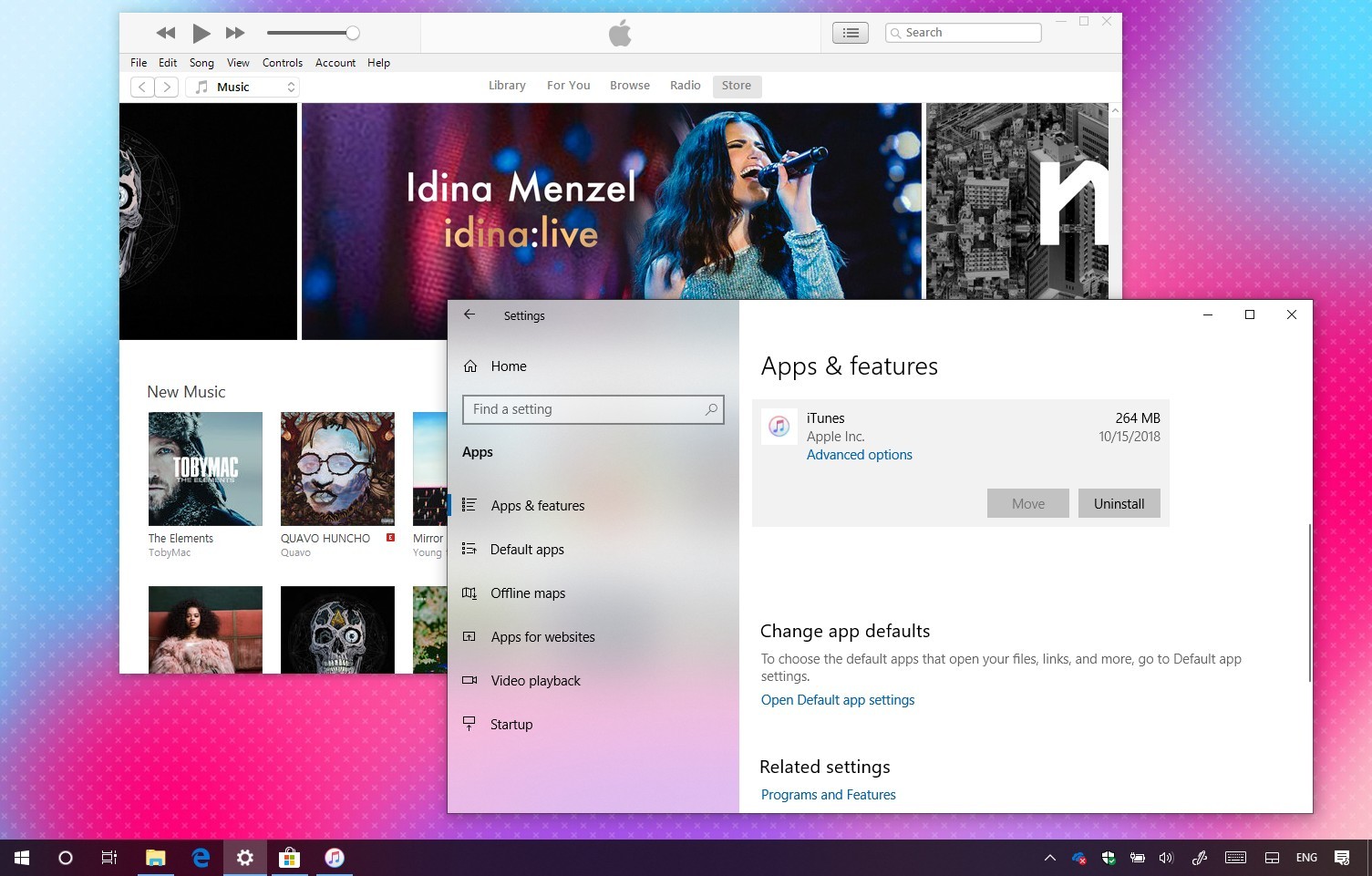The width and height of the screenshot is (1372, 876).
Task: Open the Idina Menzel idina:live banner
Action: pyautogui.click(x=611, y=201)
